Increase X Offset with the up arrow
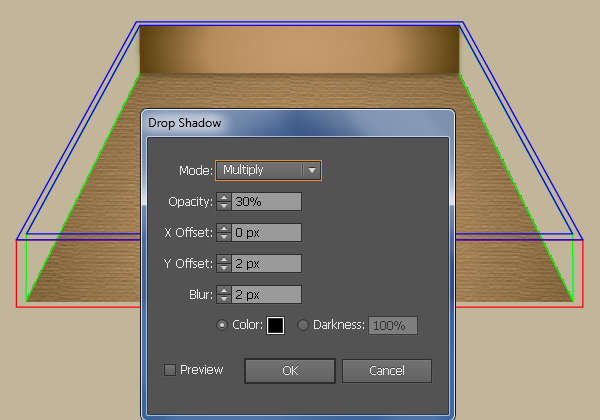Viewport: 600px width, 420px height. tap(224, 228)
